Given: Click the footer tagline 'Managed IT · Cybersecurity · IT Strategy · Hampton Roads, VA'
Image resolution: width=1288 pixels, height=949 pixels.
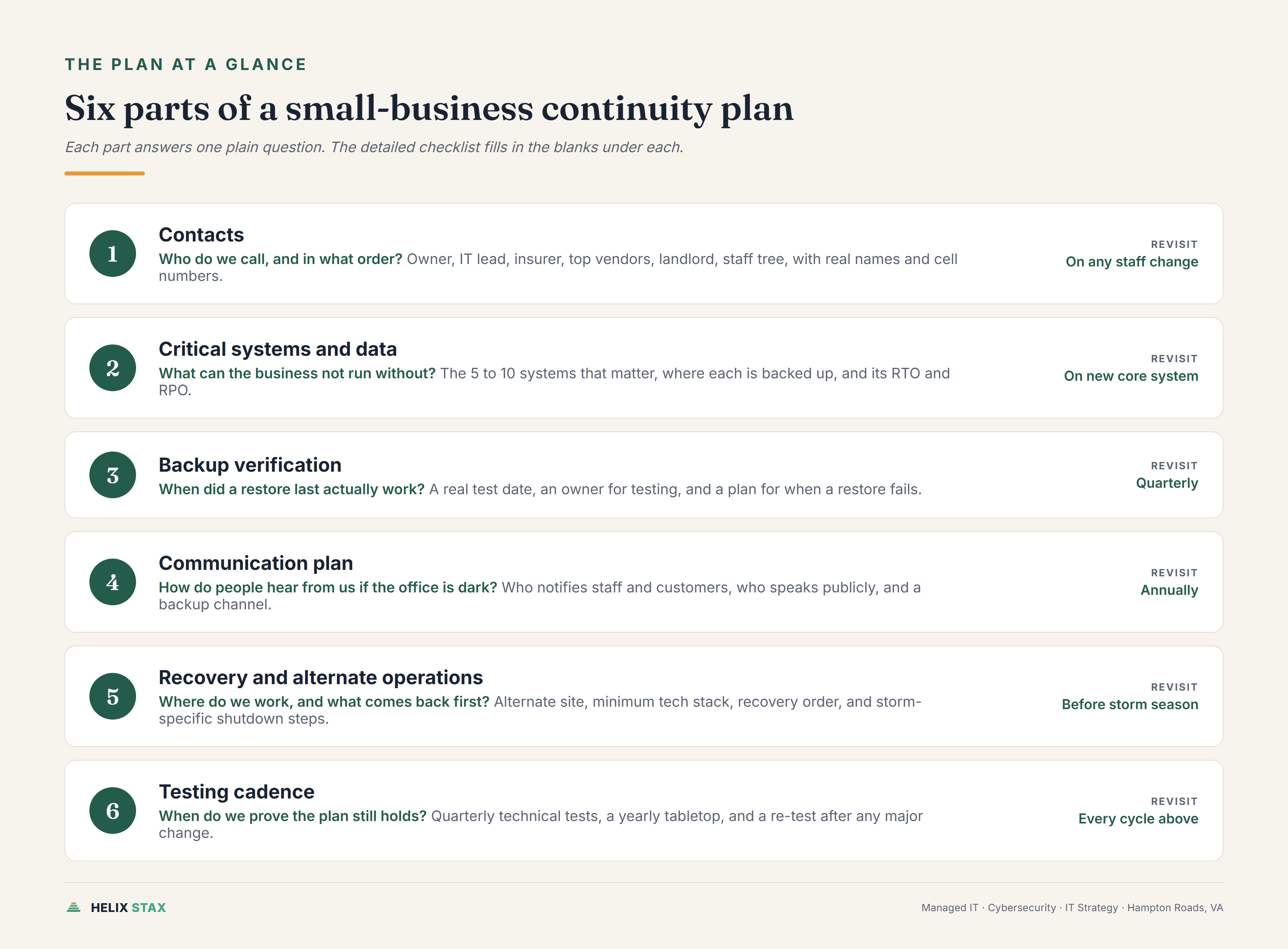Looking at the screenshot, I should 1072,908.
